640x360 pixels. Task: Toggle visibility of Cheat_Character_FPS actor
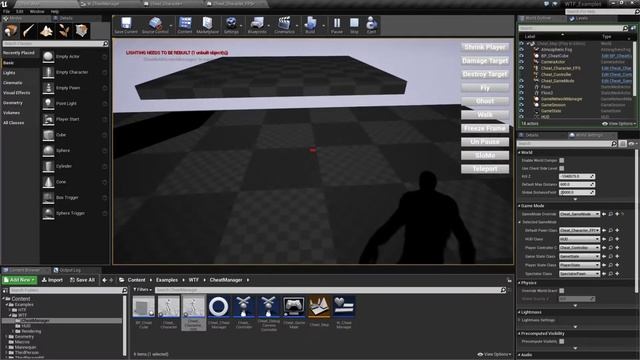(x=521, y=68)
